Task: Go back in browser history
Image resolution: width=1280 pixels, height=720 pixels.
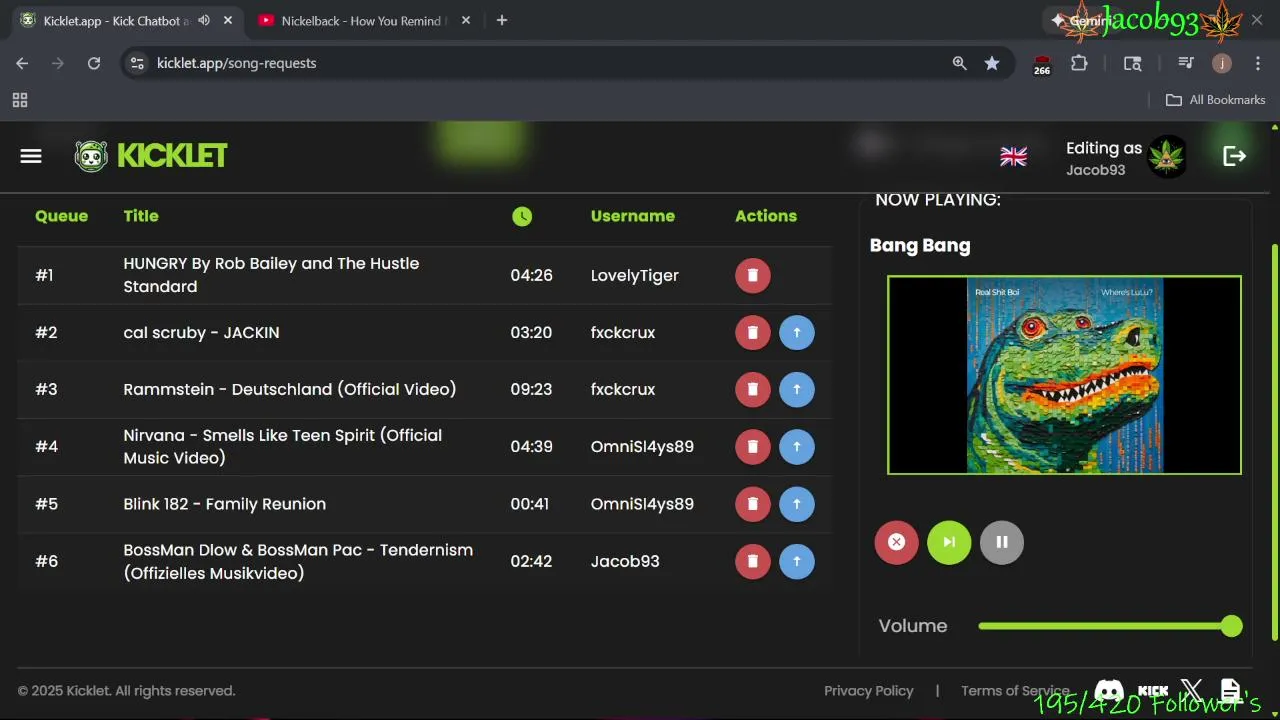Action: (22, 63)
